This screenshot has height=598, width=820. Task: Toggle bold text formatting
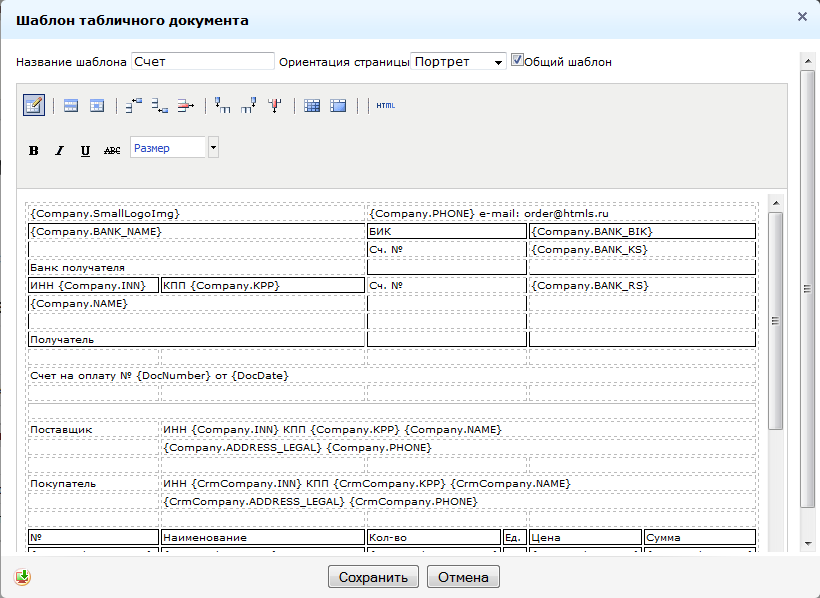coord(34,150)
